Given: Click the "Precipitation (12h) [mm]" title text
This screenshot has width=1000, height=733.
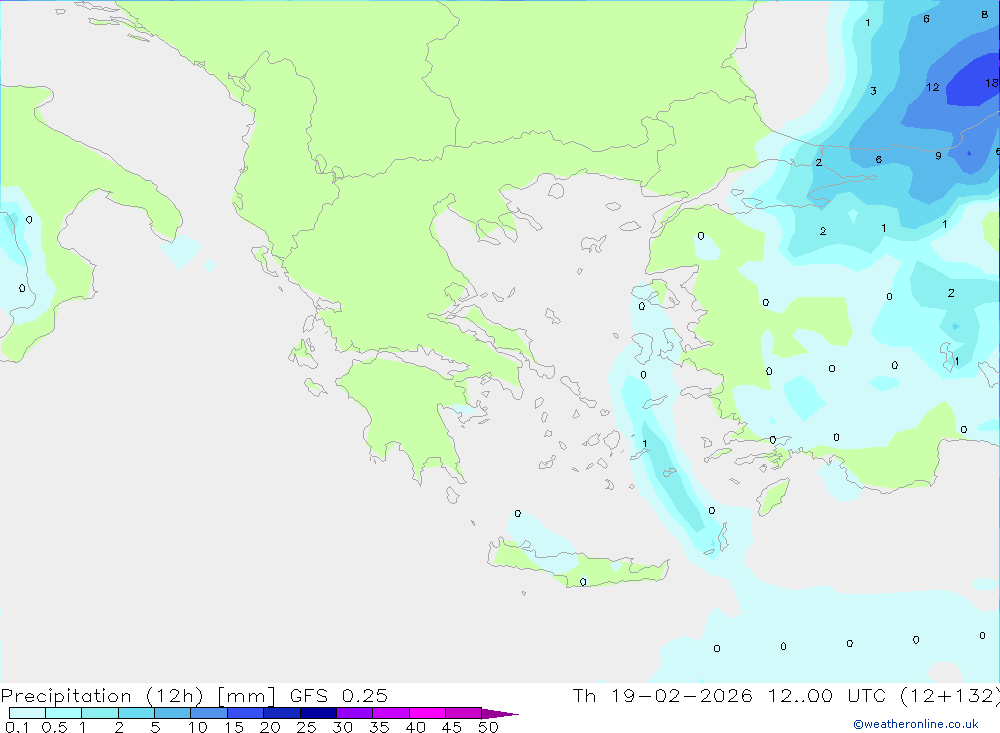Looking at the screenshot, I should 138,696.
